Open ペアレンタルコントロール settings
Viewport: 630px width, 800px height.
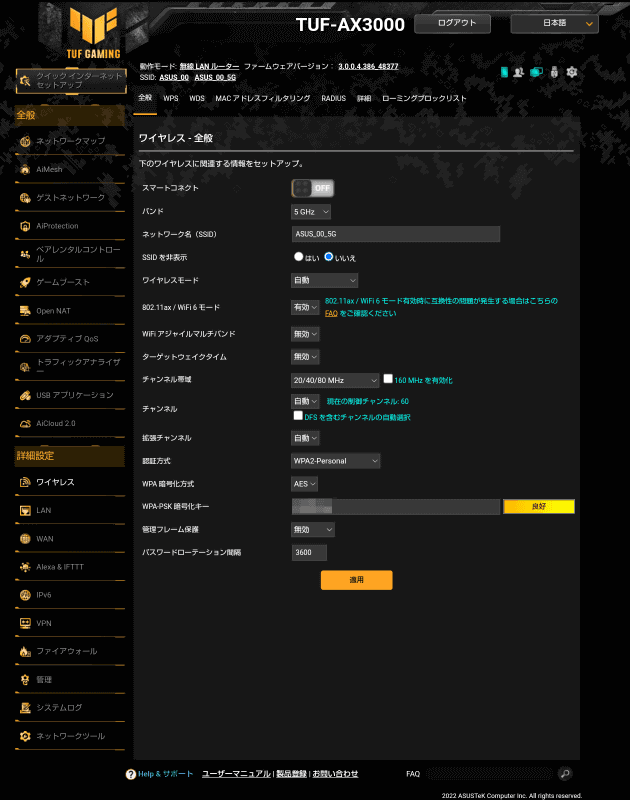(70, 254)
